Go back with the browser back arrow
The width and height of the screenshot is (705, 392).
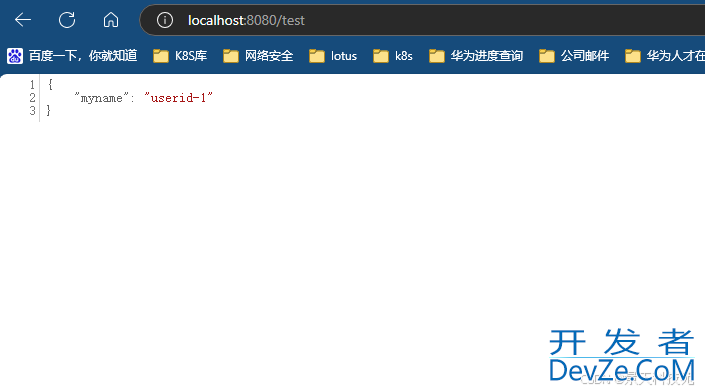click(x=22, y=20)
